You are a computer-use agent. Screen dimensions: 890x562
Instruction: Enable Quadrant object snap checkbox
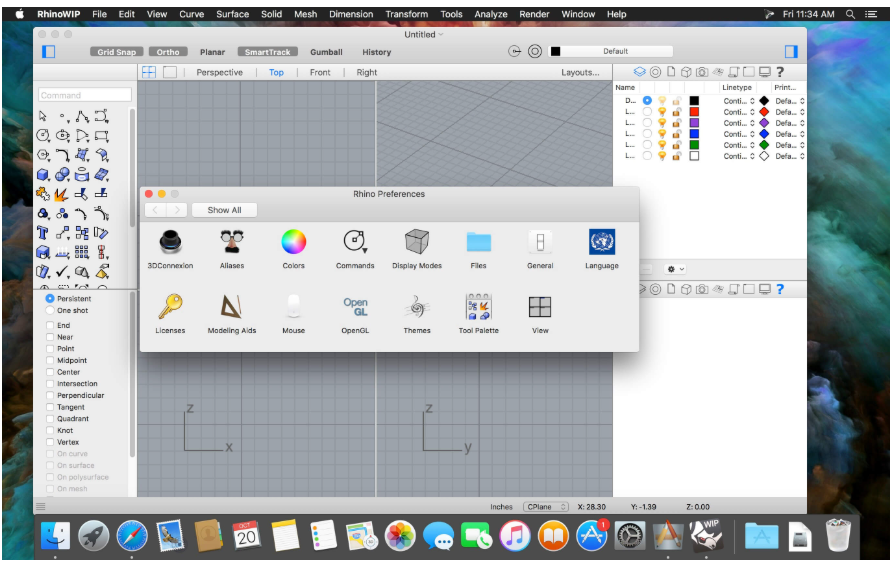click(x=50, y=419)
